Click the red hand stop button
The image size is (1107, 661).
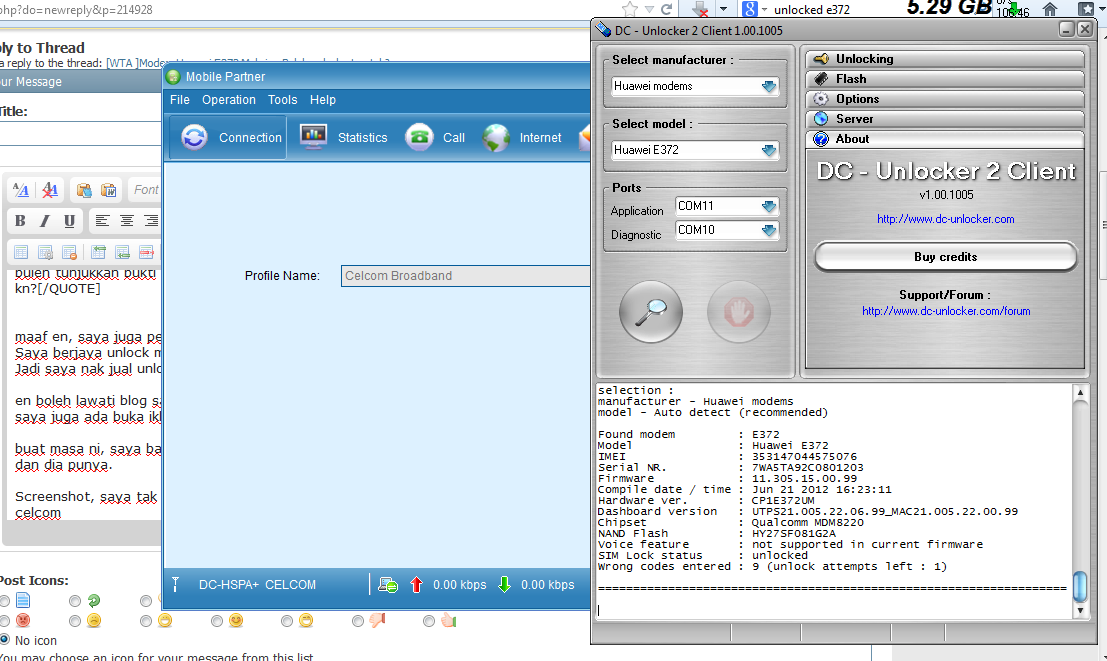(x=738, y=311)
